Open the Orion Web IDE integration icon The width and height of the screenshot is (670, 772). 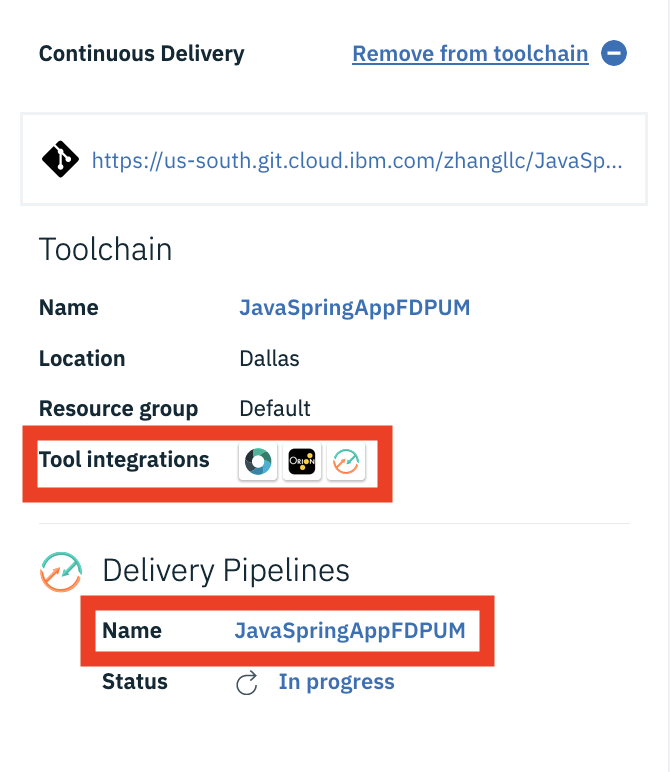click(302, 461)
